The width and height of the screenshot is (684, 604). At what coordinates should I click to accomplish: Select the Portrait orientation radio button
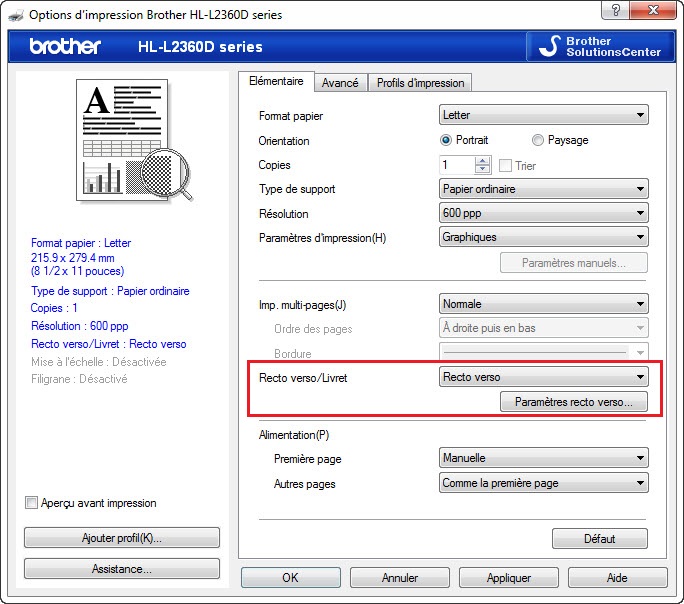point(446,141)
